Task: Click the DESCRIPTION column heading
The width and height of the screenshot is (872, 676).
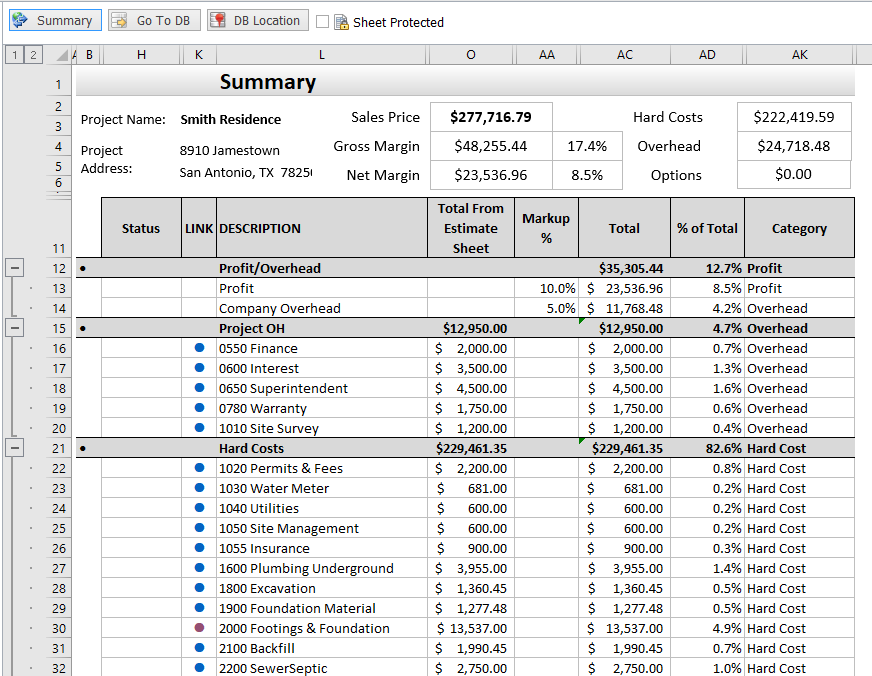Action: pyautogui.click(x=321, y=228)
